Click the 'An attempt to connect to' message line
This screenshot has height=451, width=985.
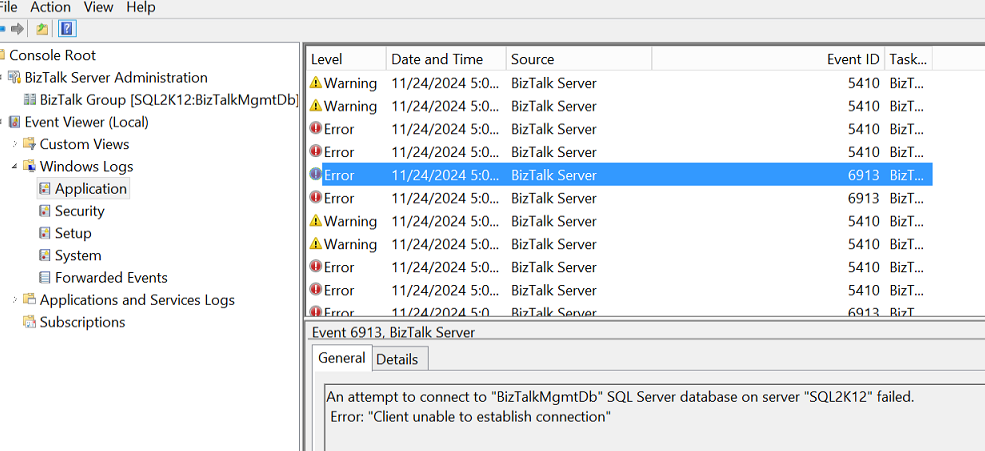tap(620, 397)
